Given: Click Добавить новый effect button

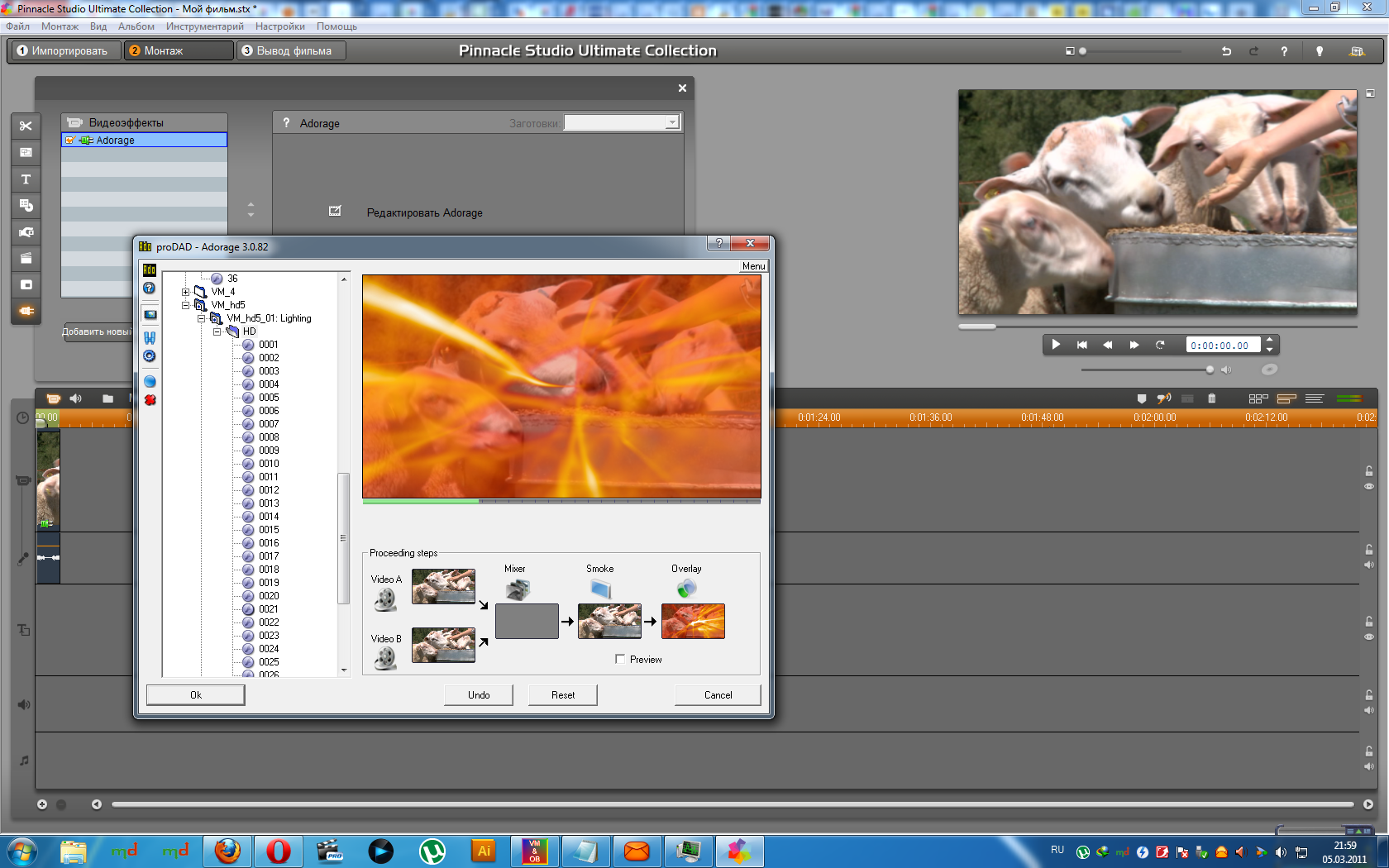Looking at the screenshot, I should click(98, 331).
